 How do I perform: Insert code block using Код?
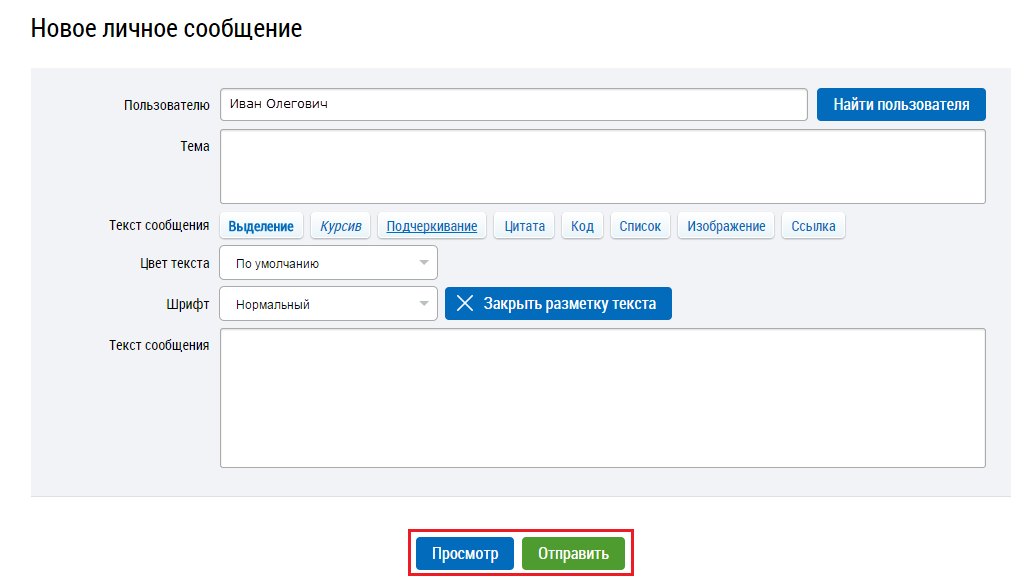pos(582,226)
